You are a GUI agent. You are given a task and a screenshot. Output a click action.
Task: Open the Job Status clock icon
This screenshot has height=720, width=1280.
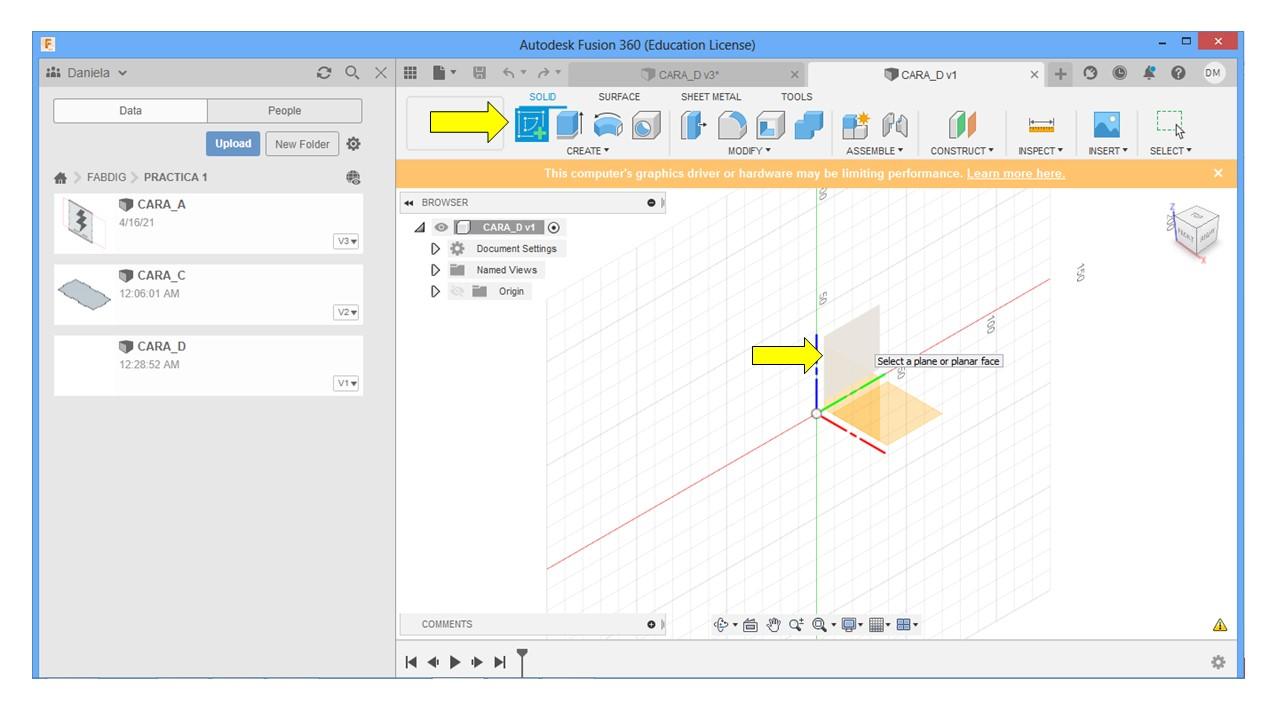(1120, 73)
